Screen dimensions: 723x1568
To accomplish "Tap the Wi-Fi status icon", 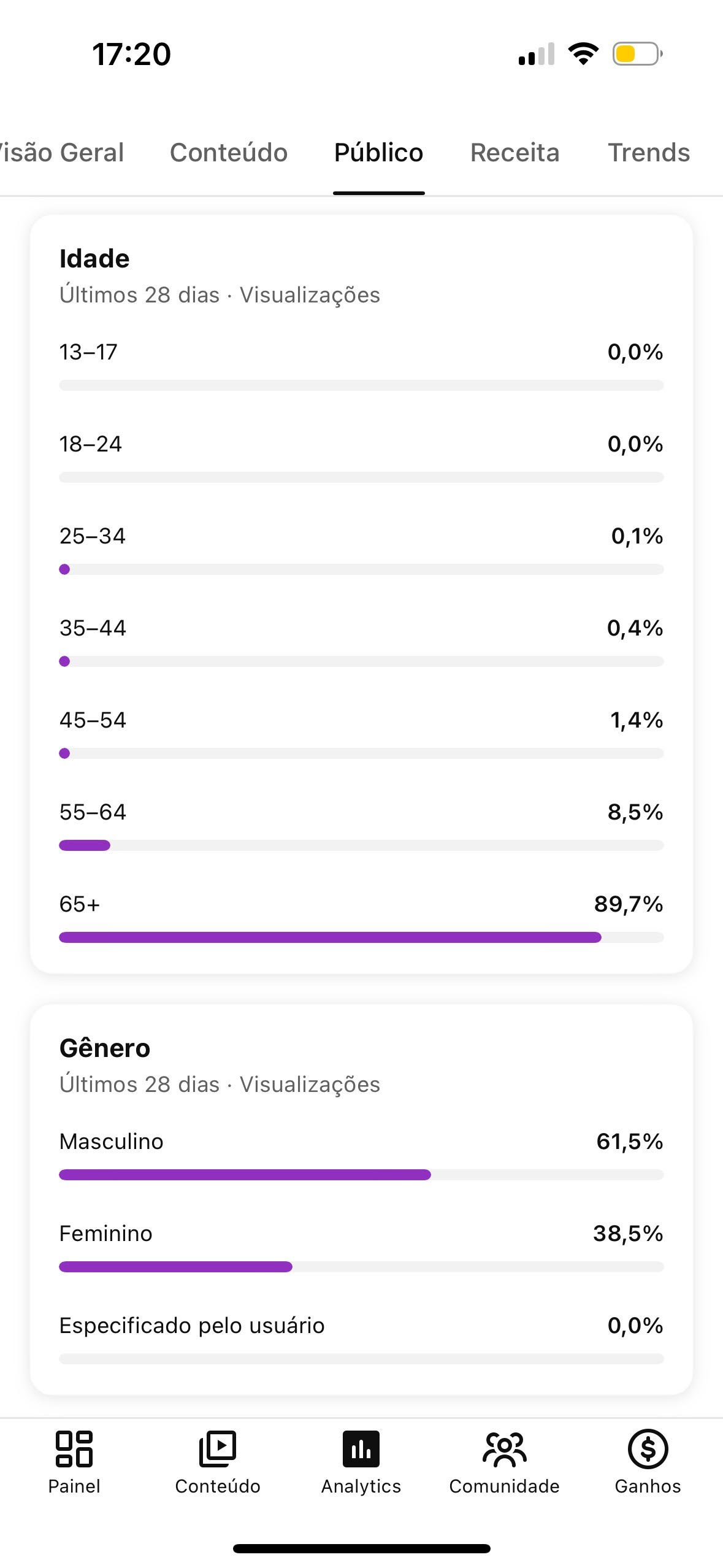I will pos(583,54).
